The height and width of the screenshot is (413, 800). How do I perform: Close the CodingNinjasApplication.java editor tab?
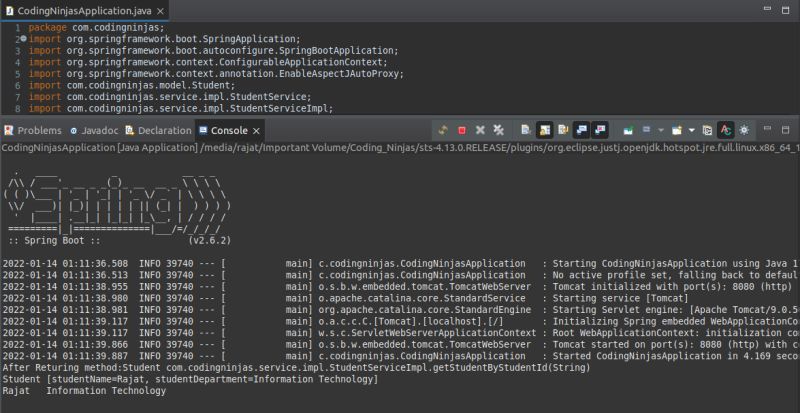(x=161, y=10)
